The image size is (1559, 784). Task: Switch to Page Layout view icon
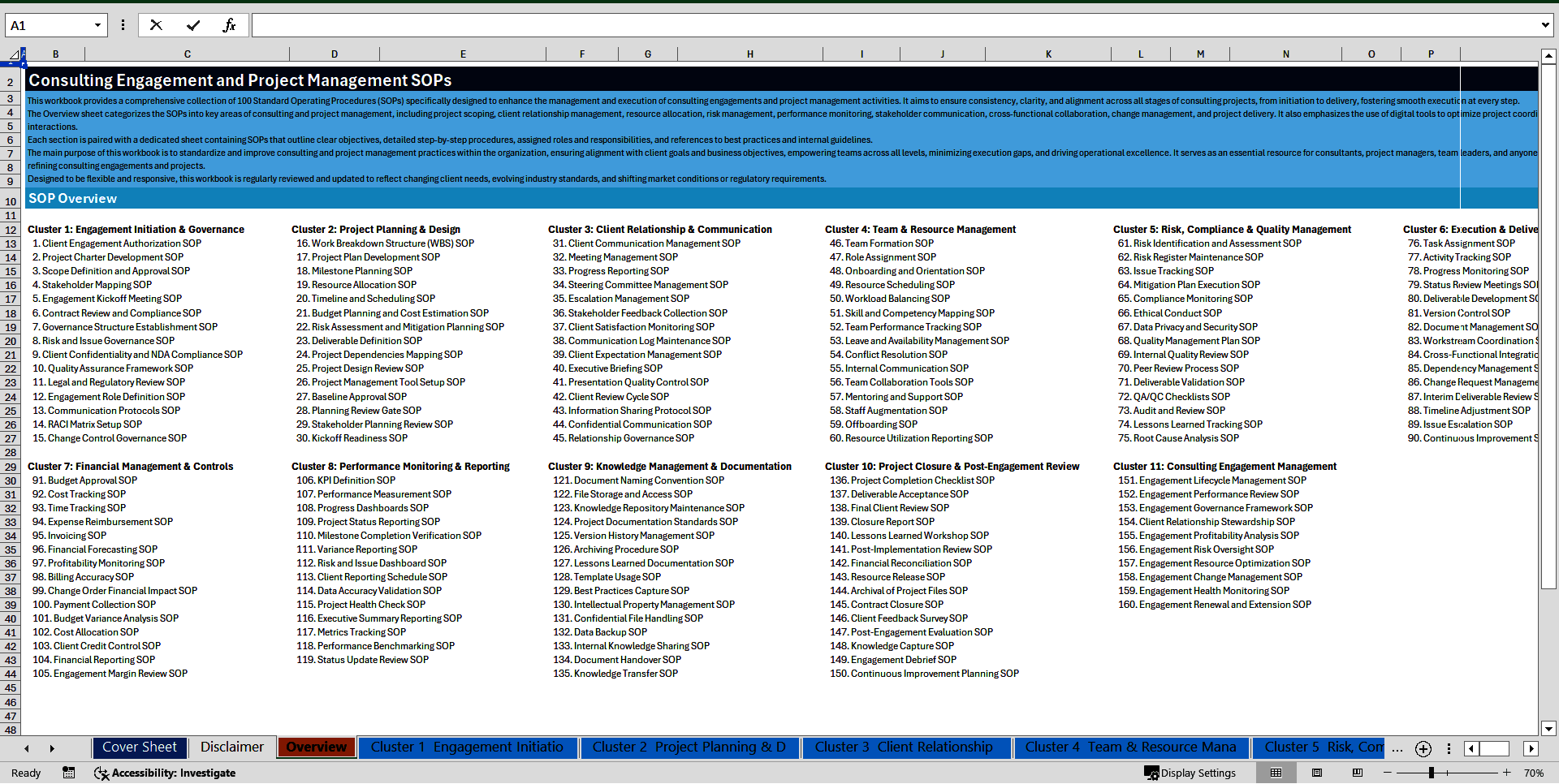coord(1315,773)
